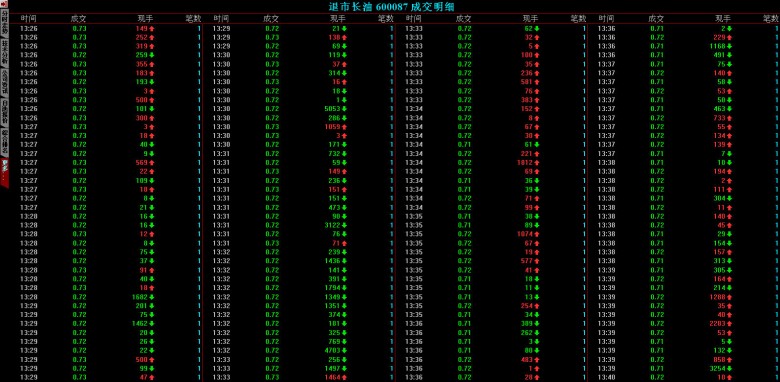This screenshot has height=382, width=780.
Task: Click red up arrow beside 1074 volume
Action: coord(537,234)
